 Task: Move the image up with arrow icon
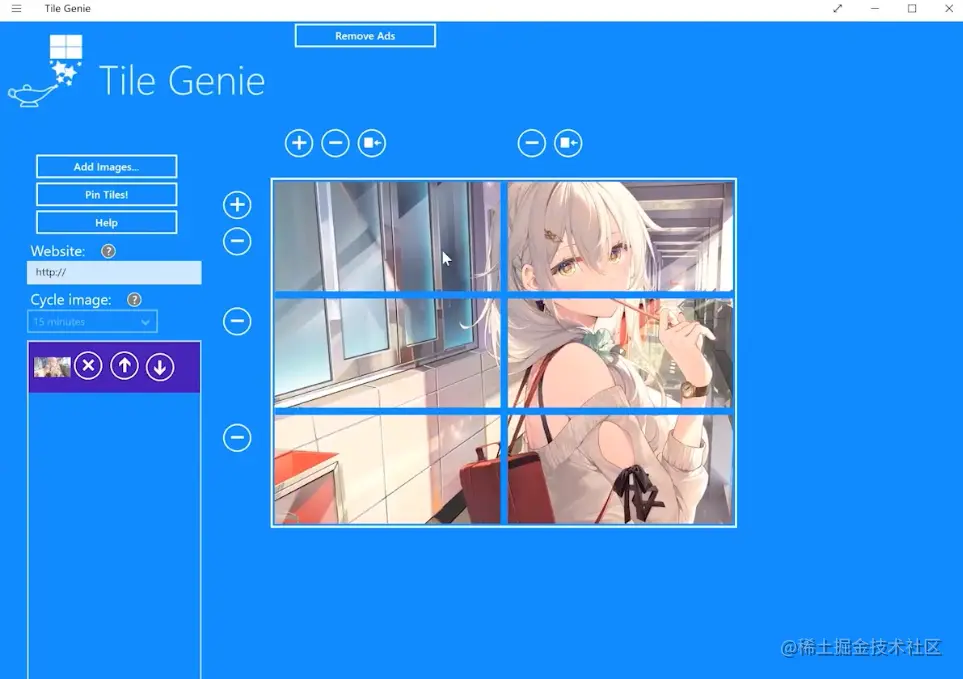124,367
